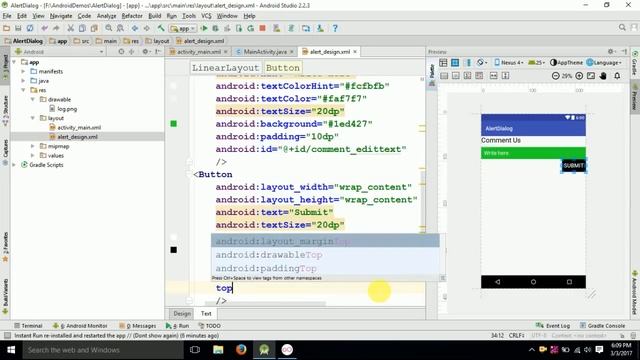Expand the manifests folder
640x360 pixels.
[23, 71]
